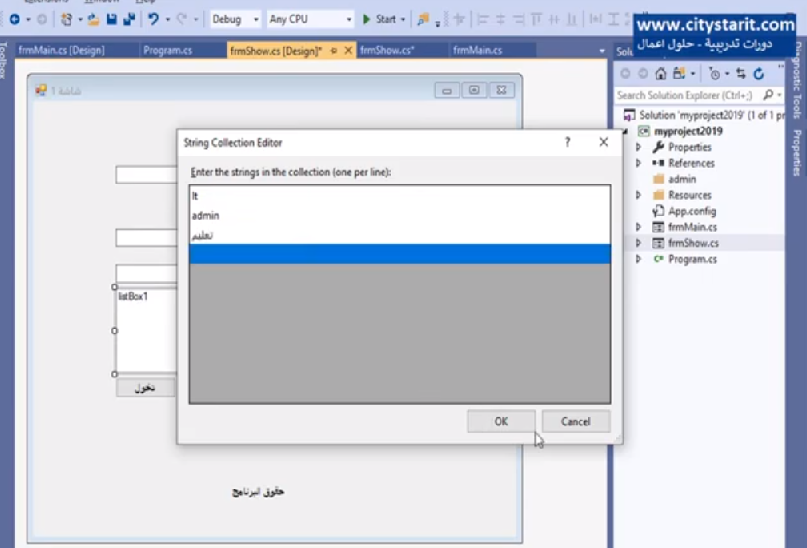Click the Make Same Height layout icon
807x548 pixels.
613,20
